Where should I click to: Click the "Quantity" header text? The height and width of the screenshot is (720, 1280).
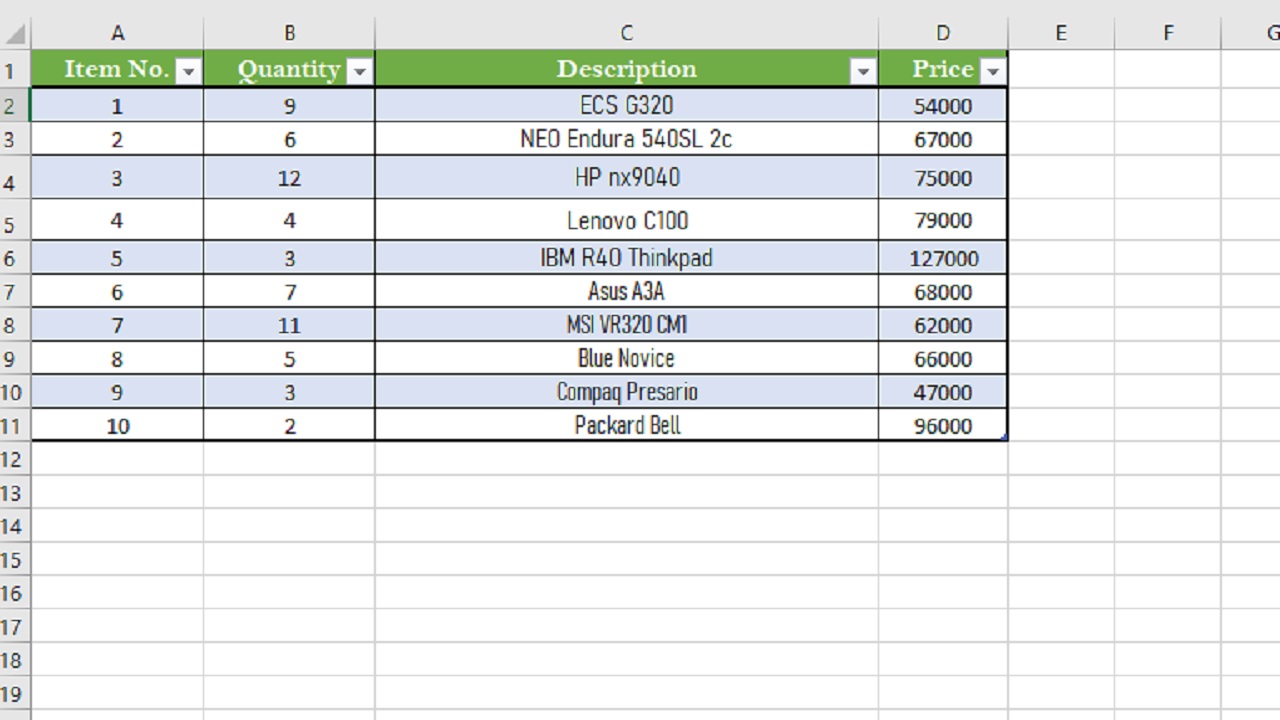point(289,69)
